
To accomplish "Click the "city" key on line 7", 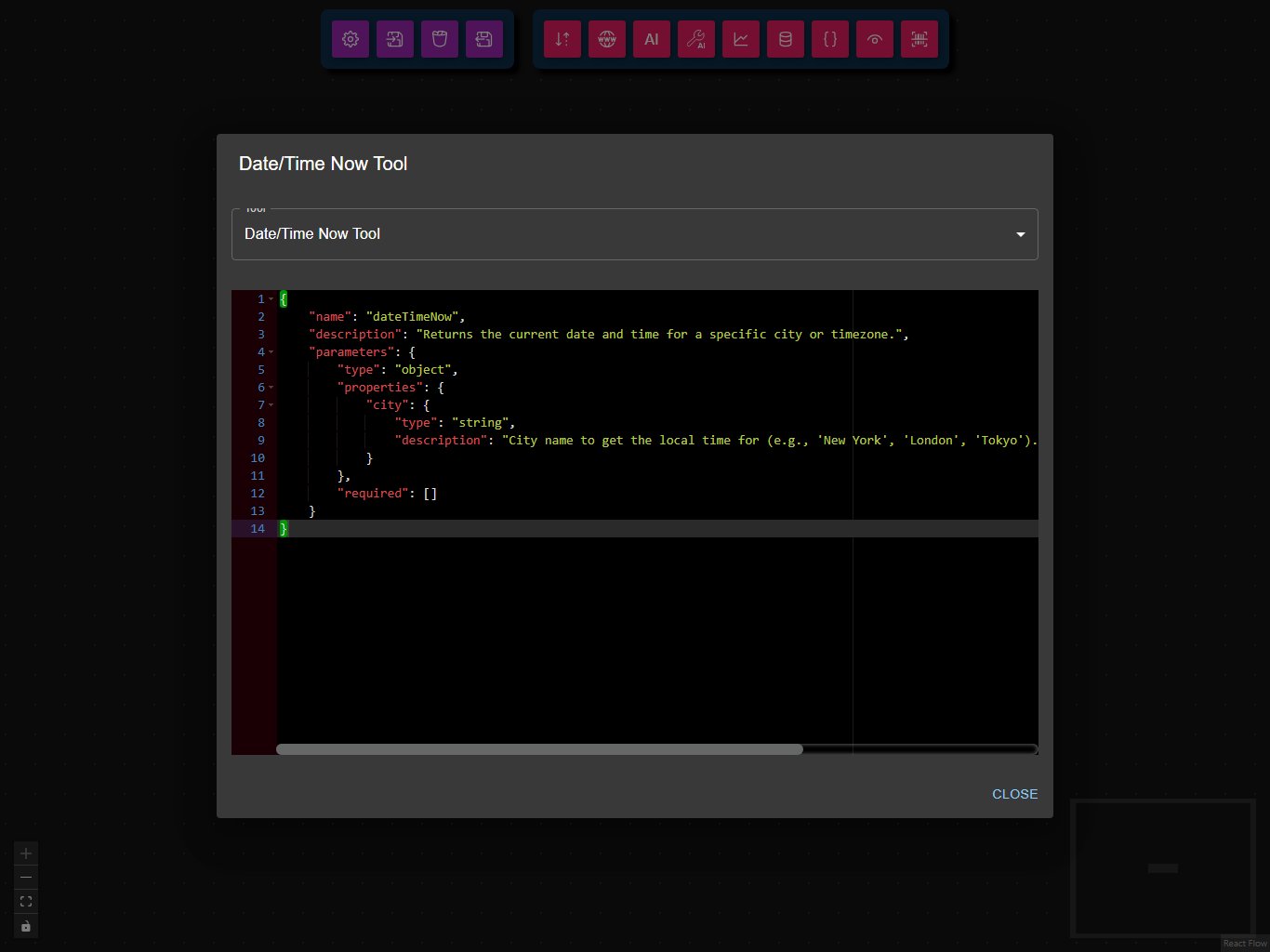I will [x=388, y=405].
